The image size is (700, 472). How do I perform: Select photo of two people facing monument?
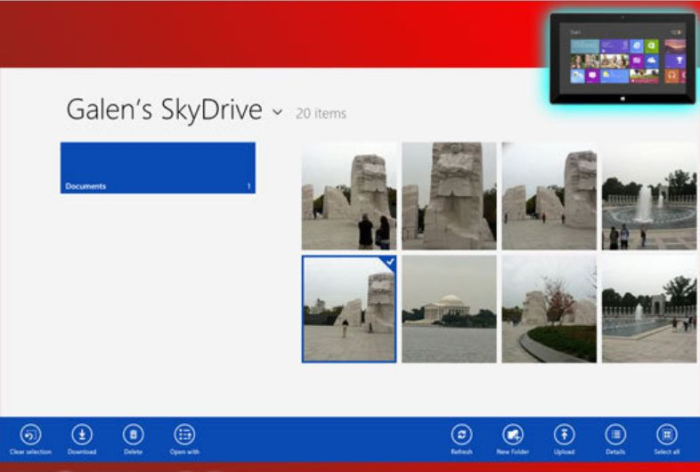(349, 196)
